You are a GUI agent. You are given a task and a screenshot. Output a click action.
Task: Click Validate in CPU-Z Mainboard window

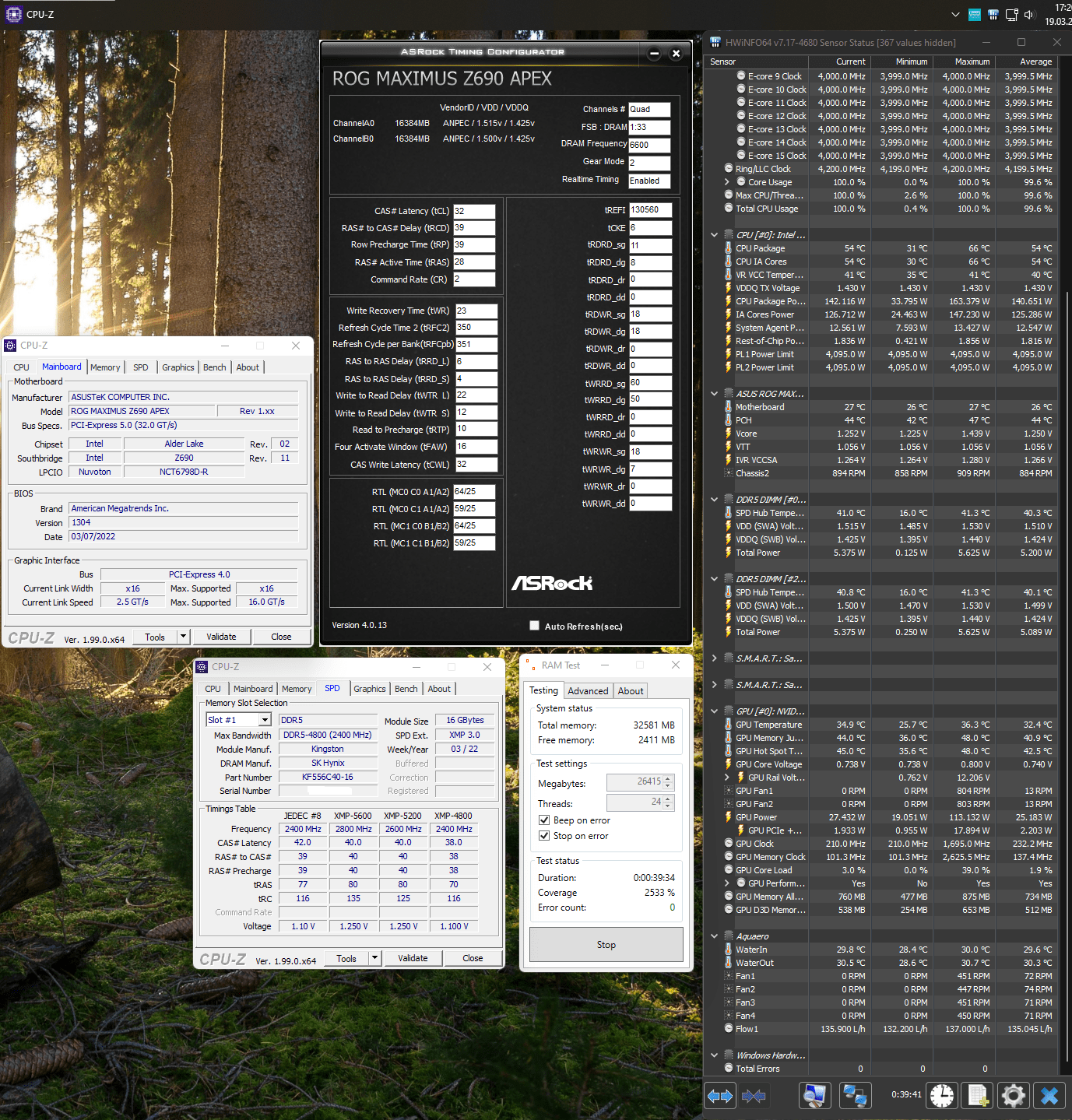[x=221, y=637]
